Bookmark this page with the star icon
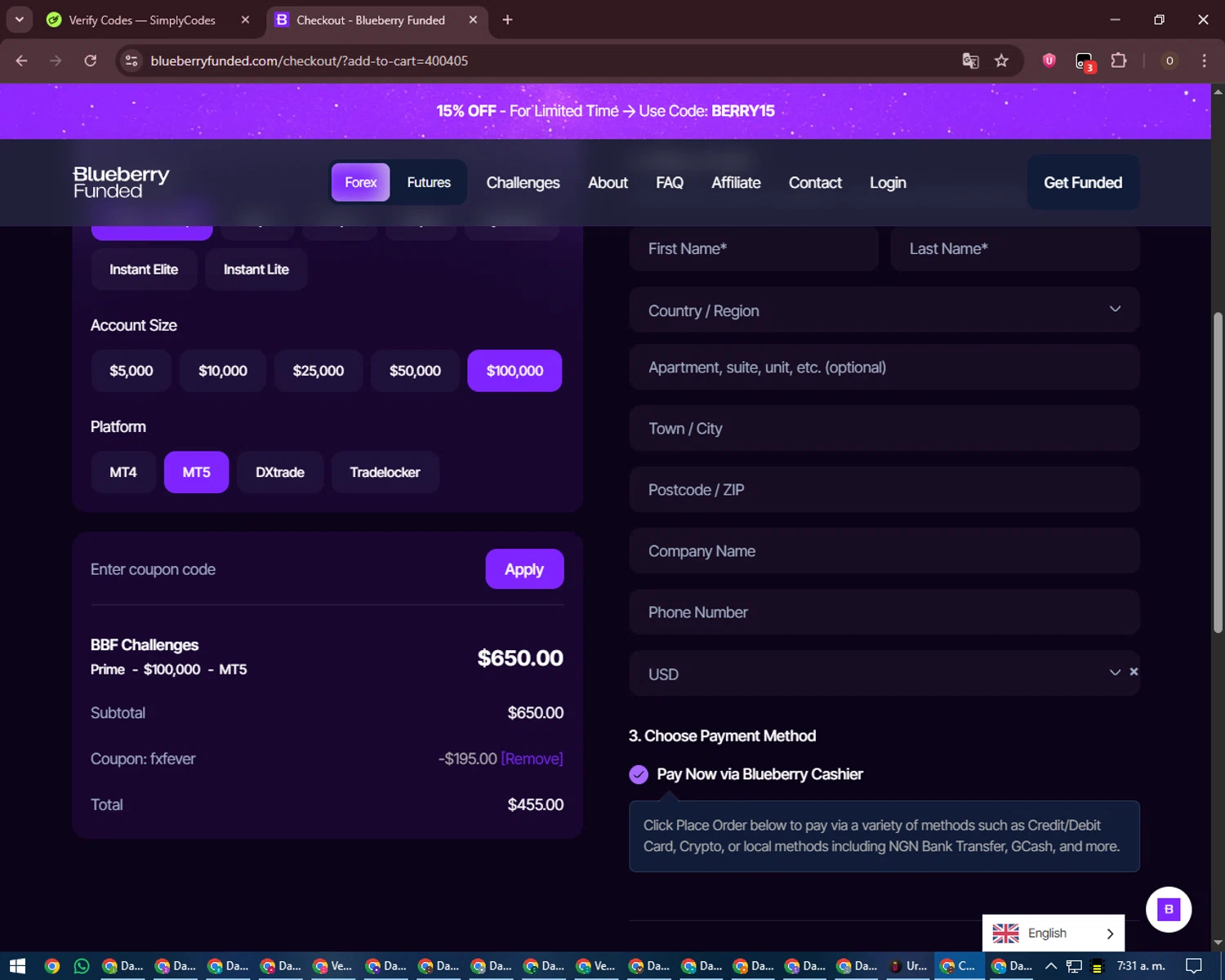The width and height of the screenshot is (1225, 980). tap(1001, 60)
